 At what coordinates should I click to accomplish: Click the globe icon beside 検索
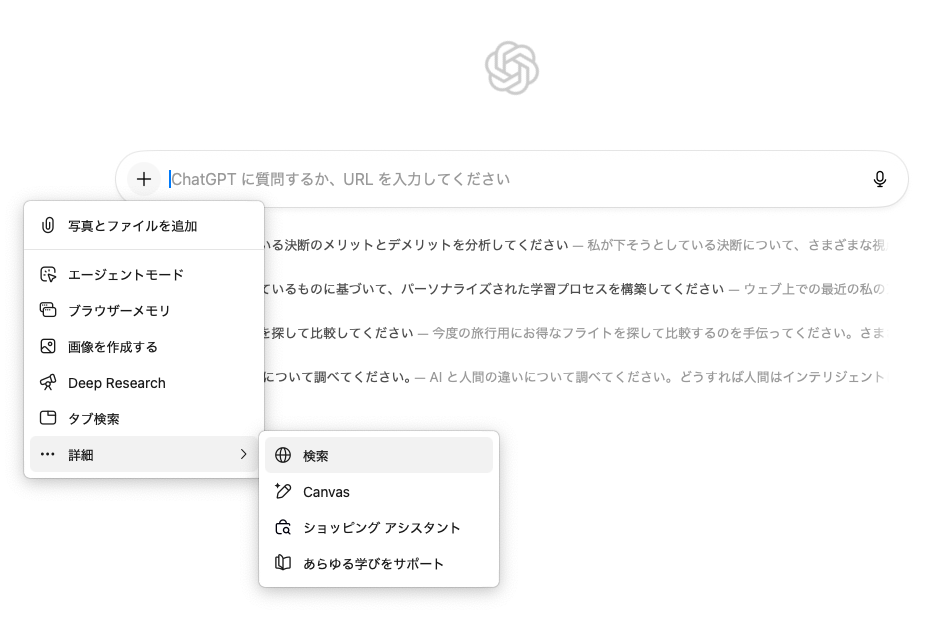(x=283, y=456)
